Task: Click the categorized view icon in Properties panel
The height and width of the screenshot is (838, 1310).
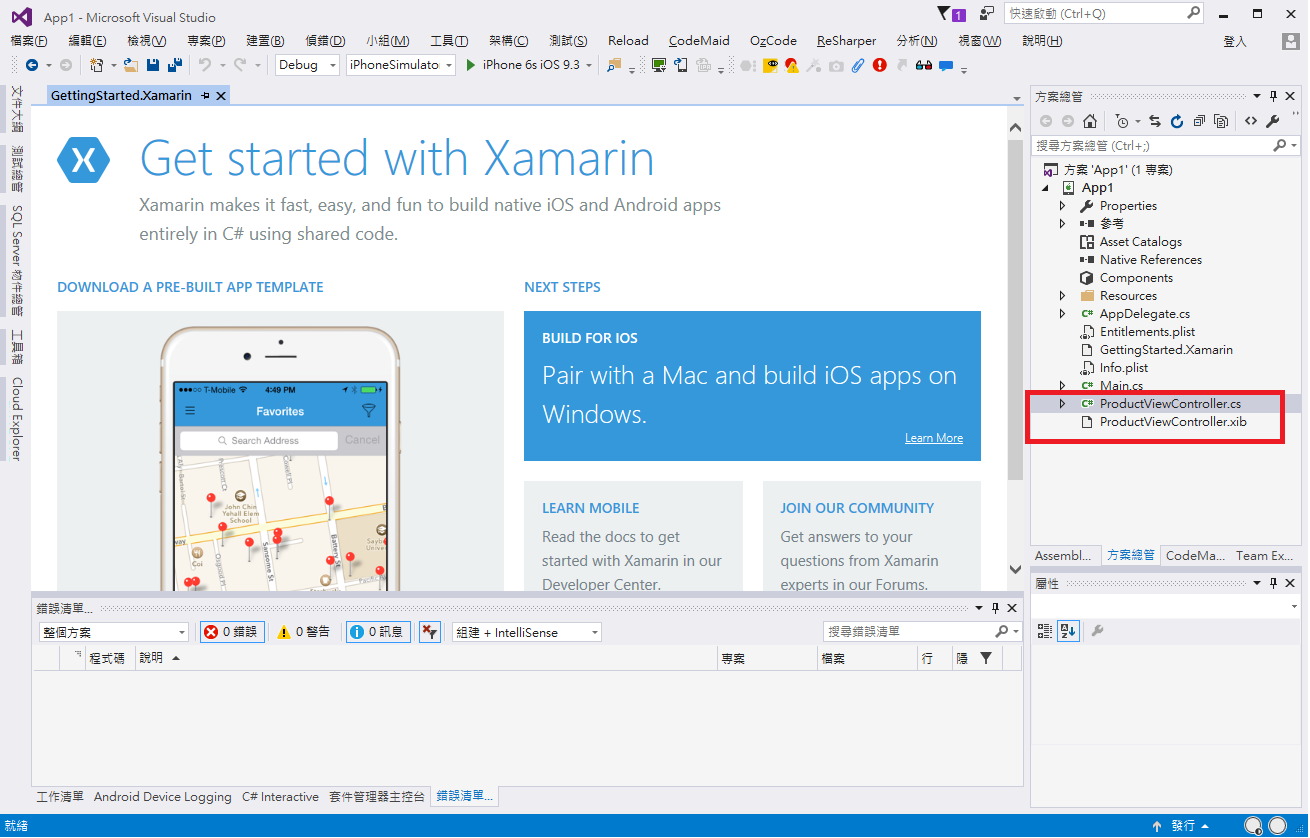Action: point(1045,630)
